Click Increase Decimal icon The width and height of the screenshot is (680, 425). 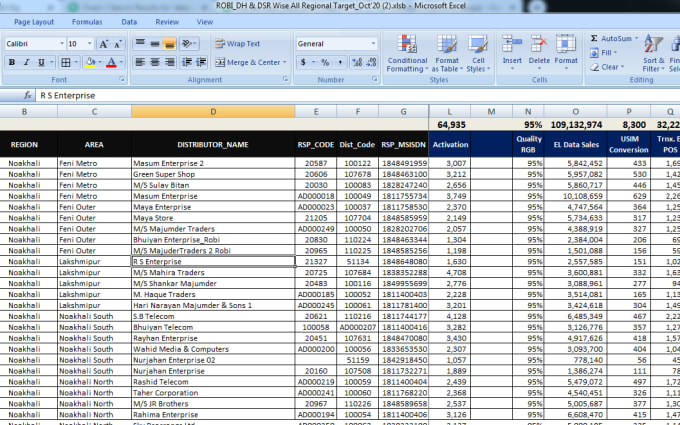(357, 62)
